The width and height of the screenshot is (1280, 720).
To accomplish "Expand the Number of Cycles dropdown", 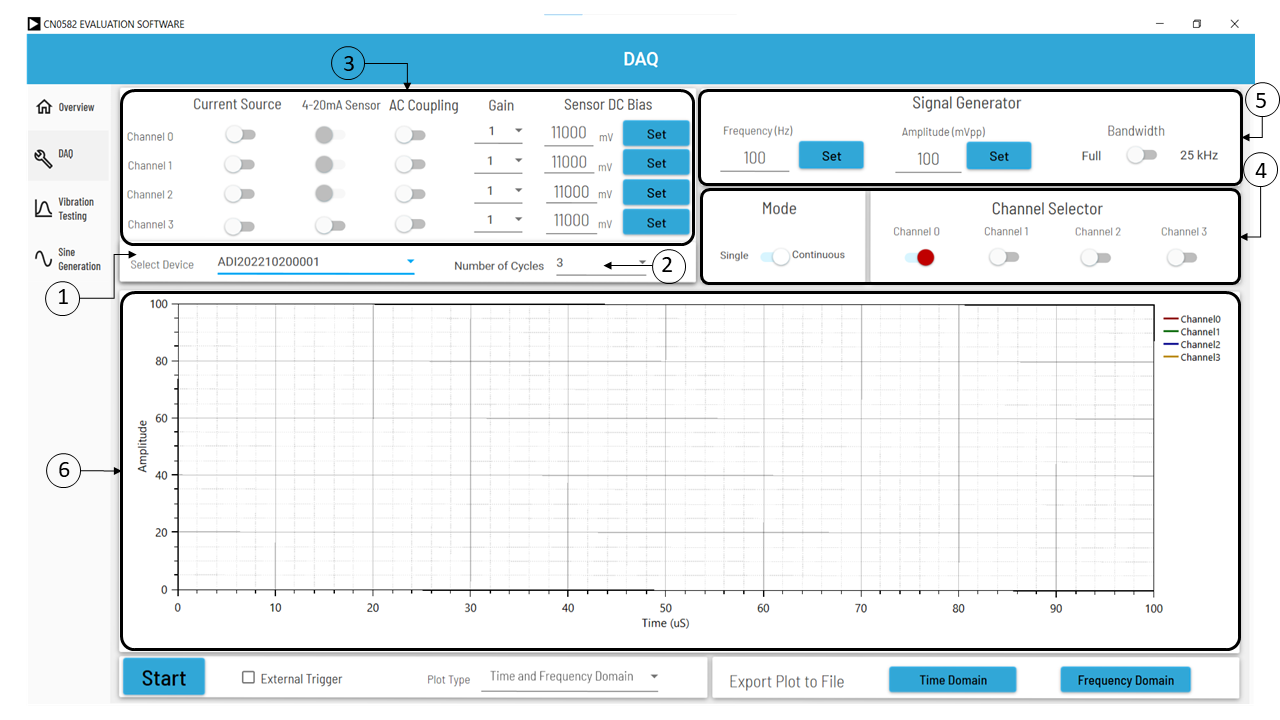I will tap(641, 263).
